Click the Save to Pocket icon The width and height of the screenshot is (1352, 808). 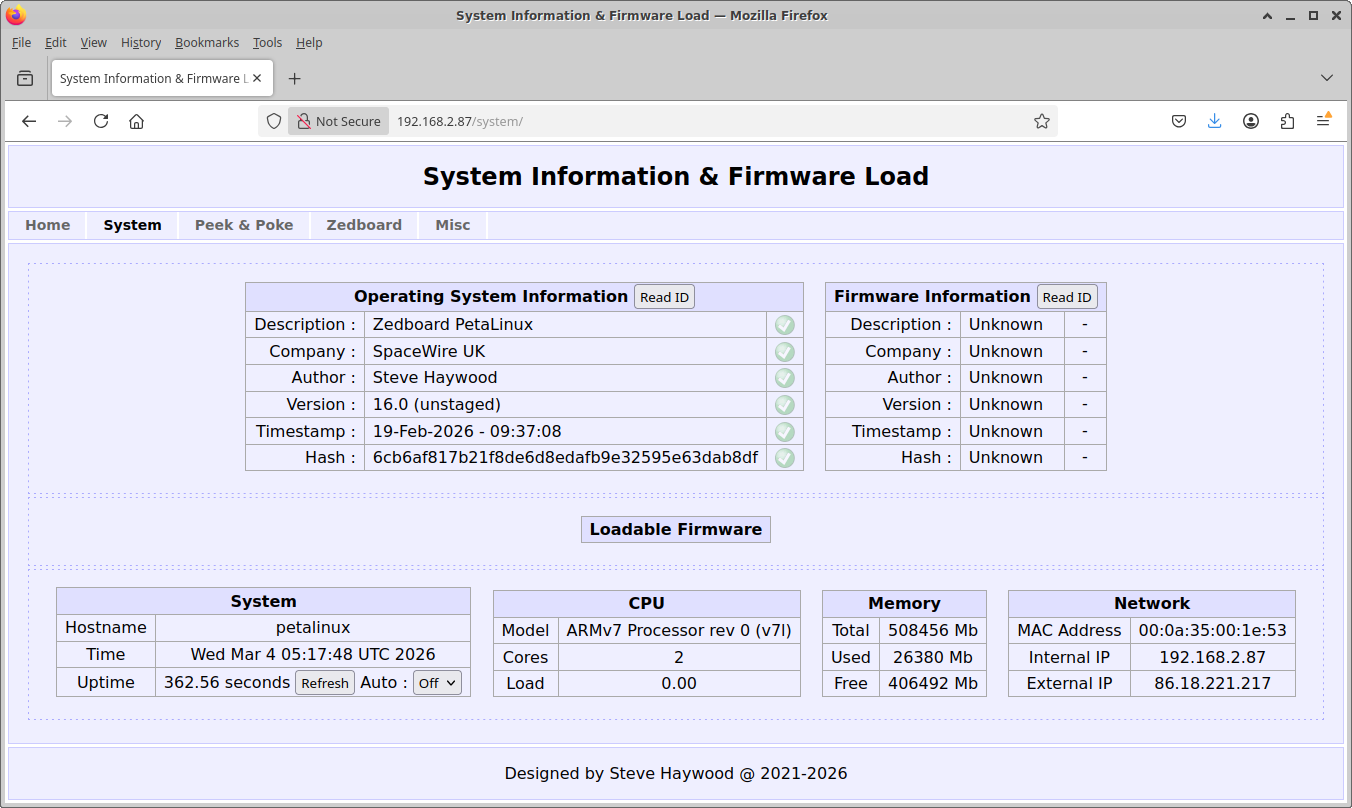click(1179, 121)
